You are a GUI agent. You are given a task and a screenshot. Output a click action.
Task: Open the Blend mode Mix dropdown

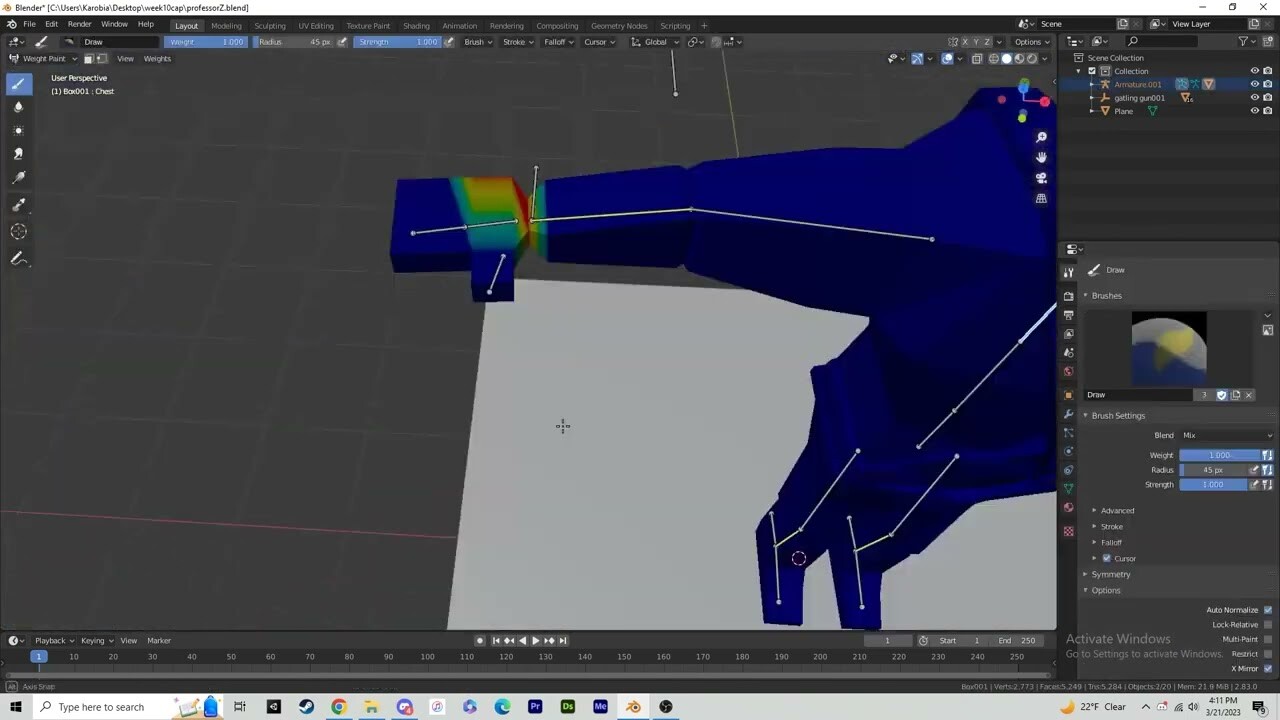[x=1227, y=434]
